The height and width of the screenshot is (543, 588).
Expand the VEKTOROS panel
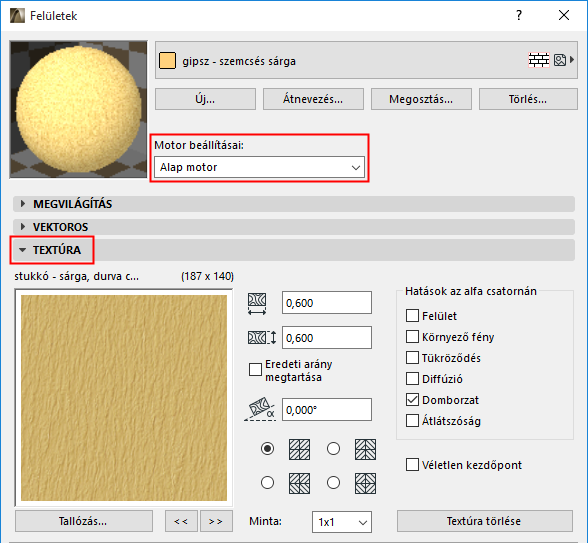coord(294,227)
